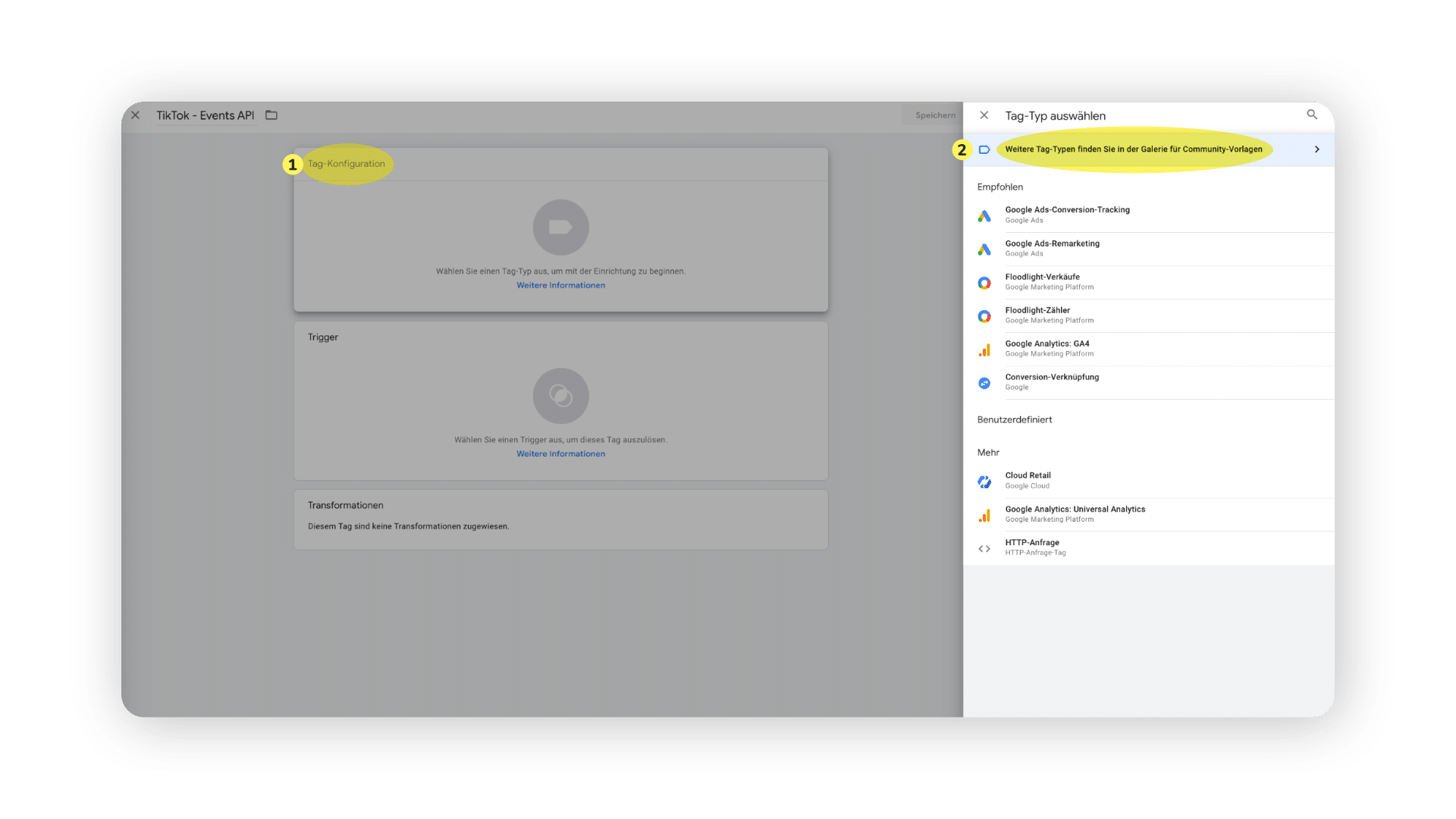Select the Conversion-Verknüpfung icon
Viewport: 1456px width, 819px height.
coord(984,383)
